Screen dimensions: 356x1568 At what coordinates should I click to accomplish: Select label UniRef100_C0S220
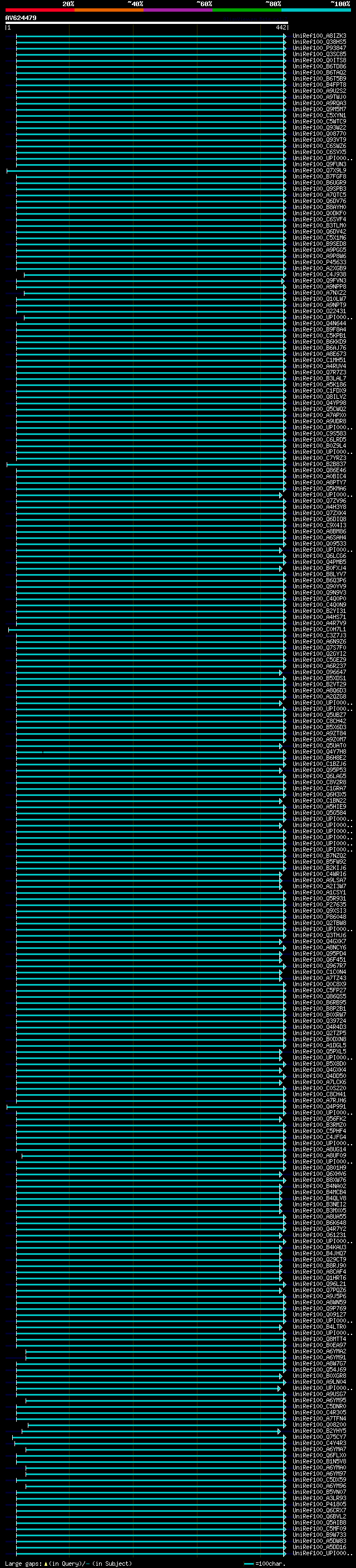coord(319,1089)
